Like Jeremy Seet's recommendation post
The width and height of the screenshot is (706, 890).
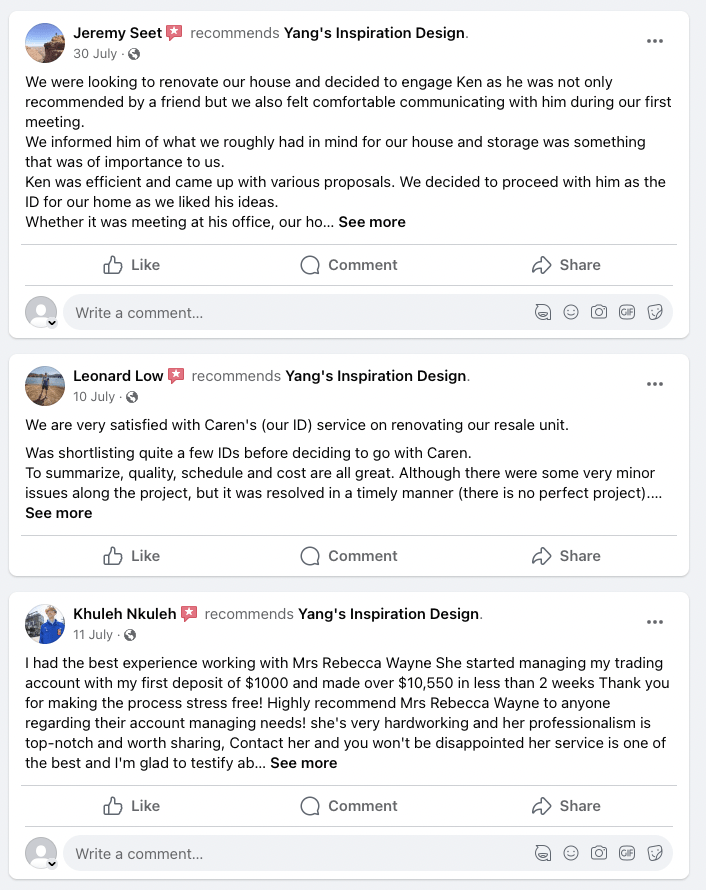click(x=132, y=265)
